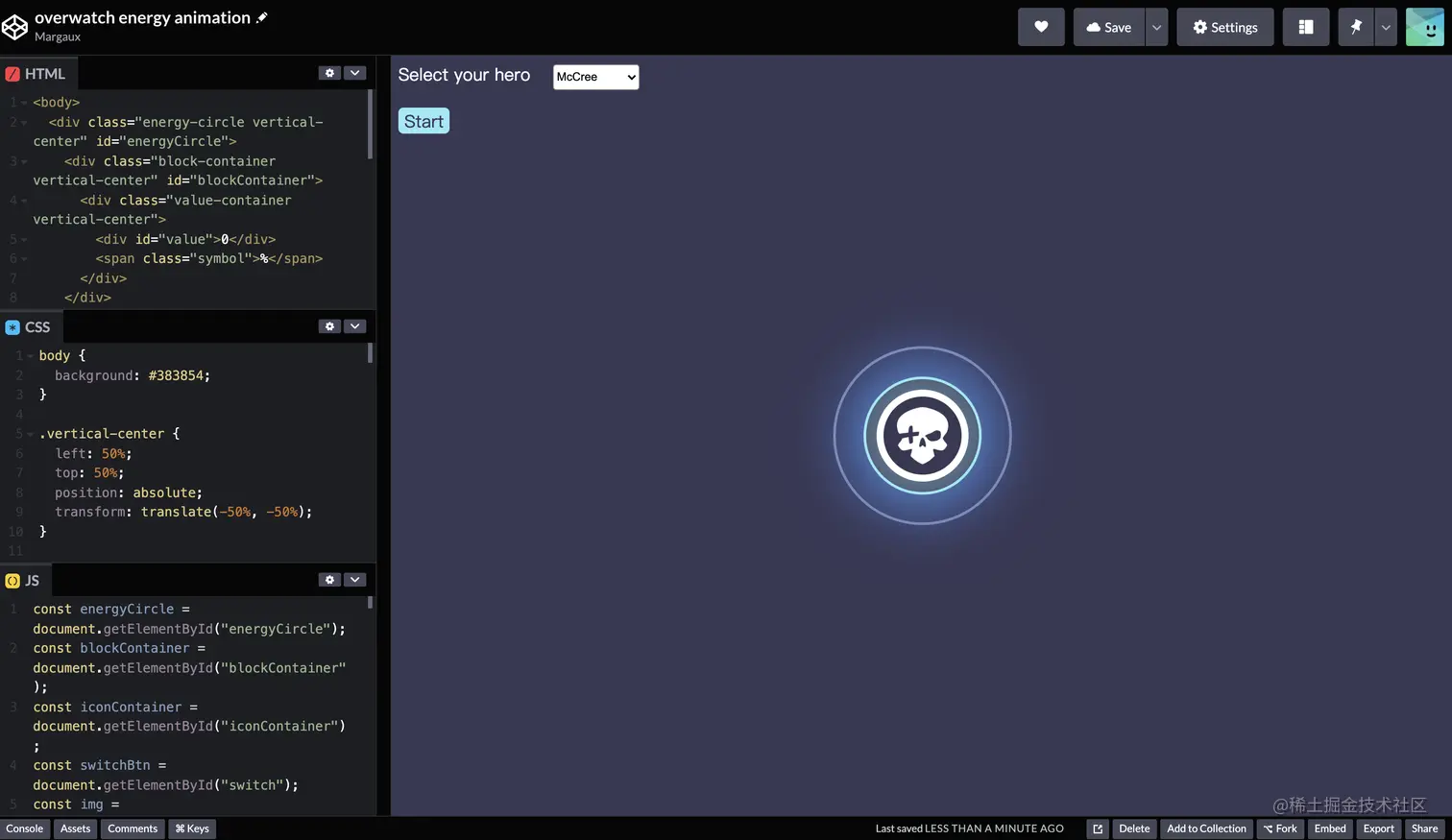Click the JS editor scrollbar
Viewport: 1452px width, 840px height.
tap(371, 603)
